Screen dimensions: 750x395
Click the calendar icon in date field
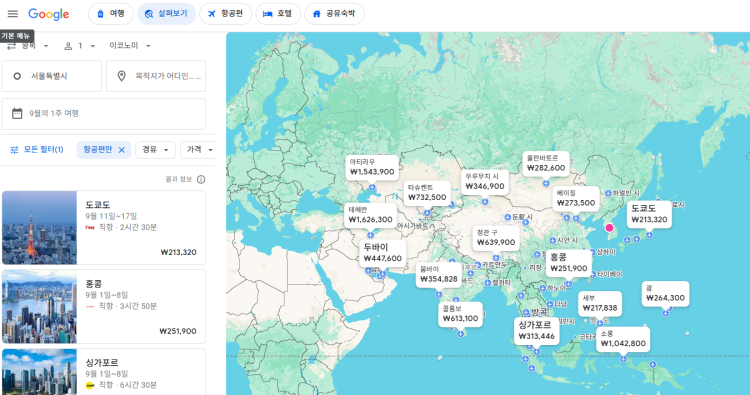point(17,114)
